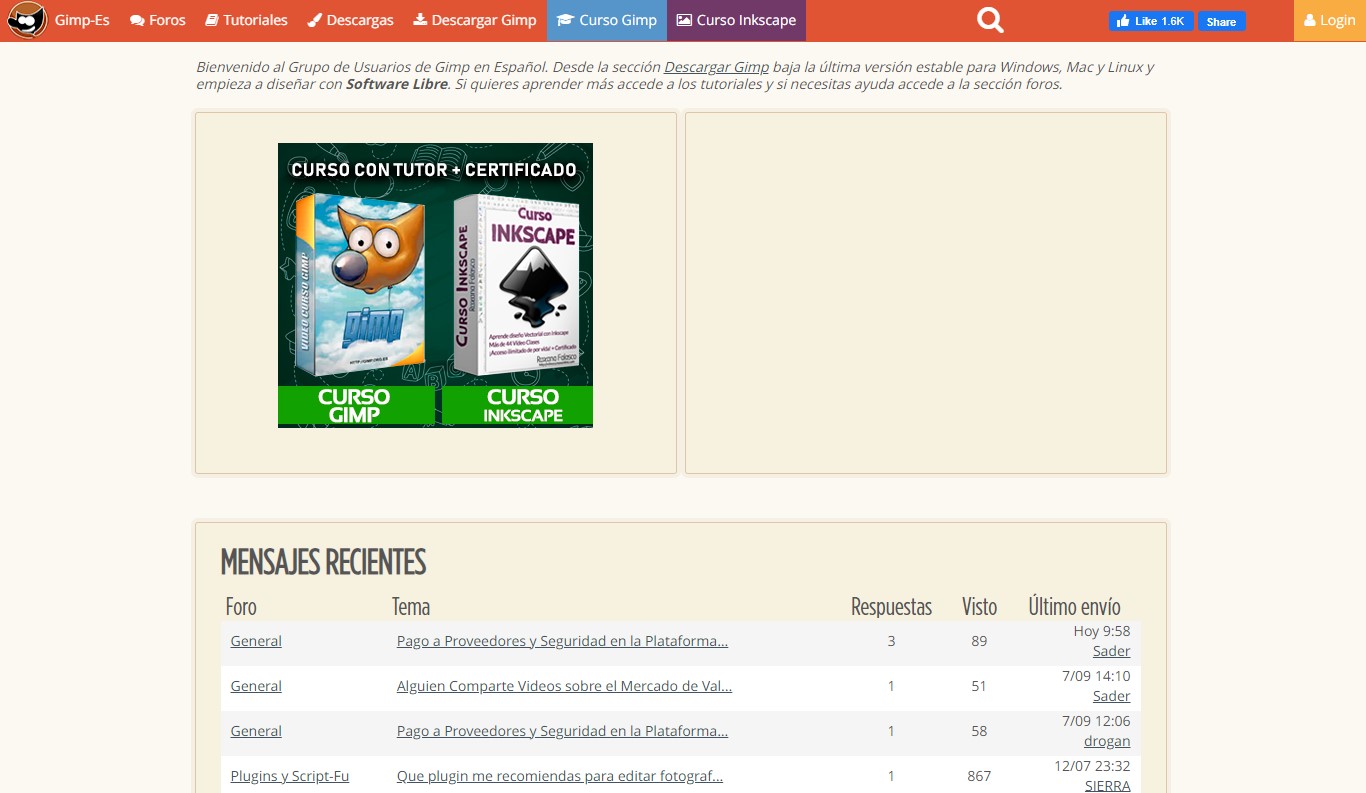1366x793 pixels.
Task: Click the Login button
Action: [1329, 20]
